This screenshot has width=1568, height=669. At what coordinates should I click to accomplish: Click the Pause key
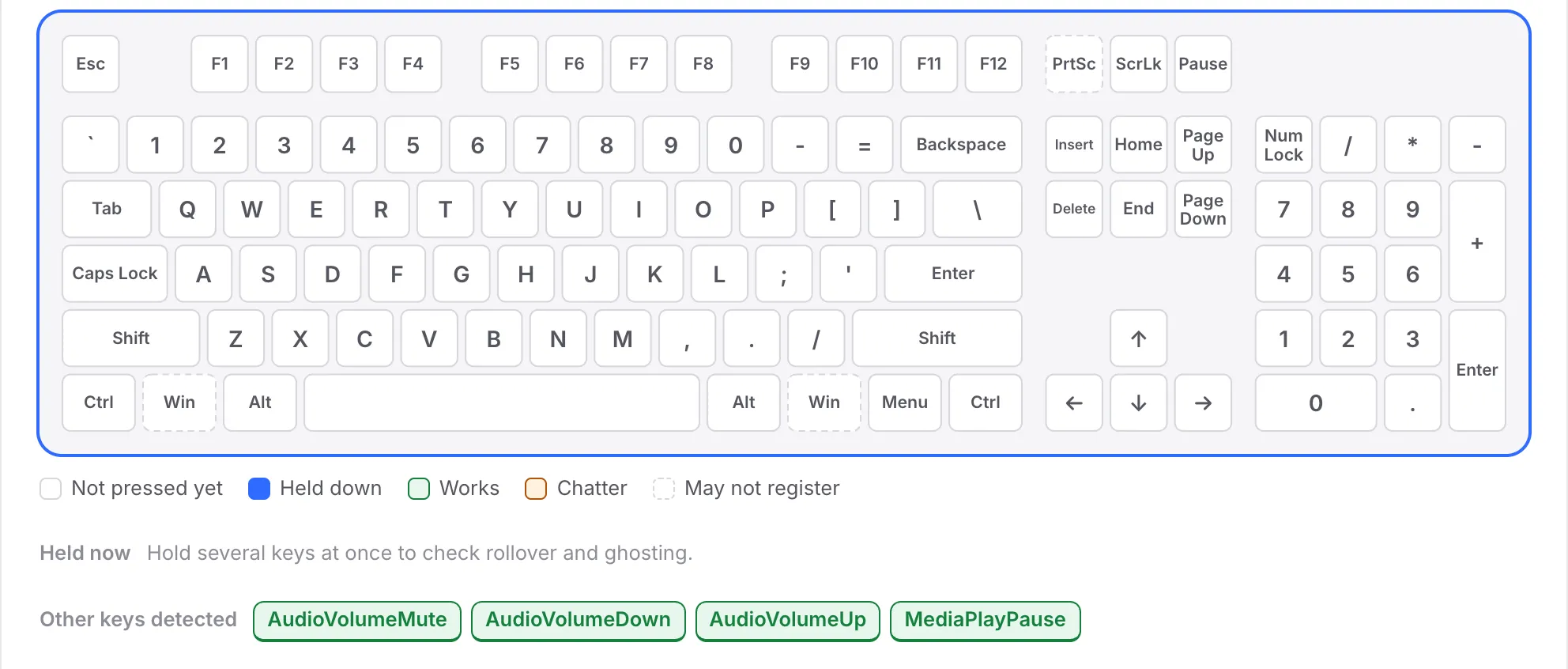(1203, 64)
